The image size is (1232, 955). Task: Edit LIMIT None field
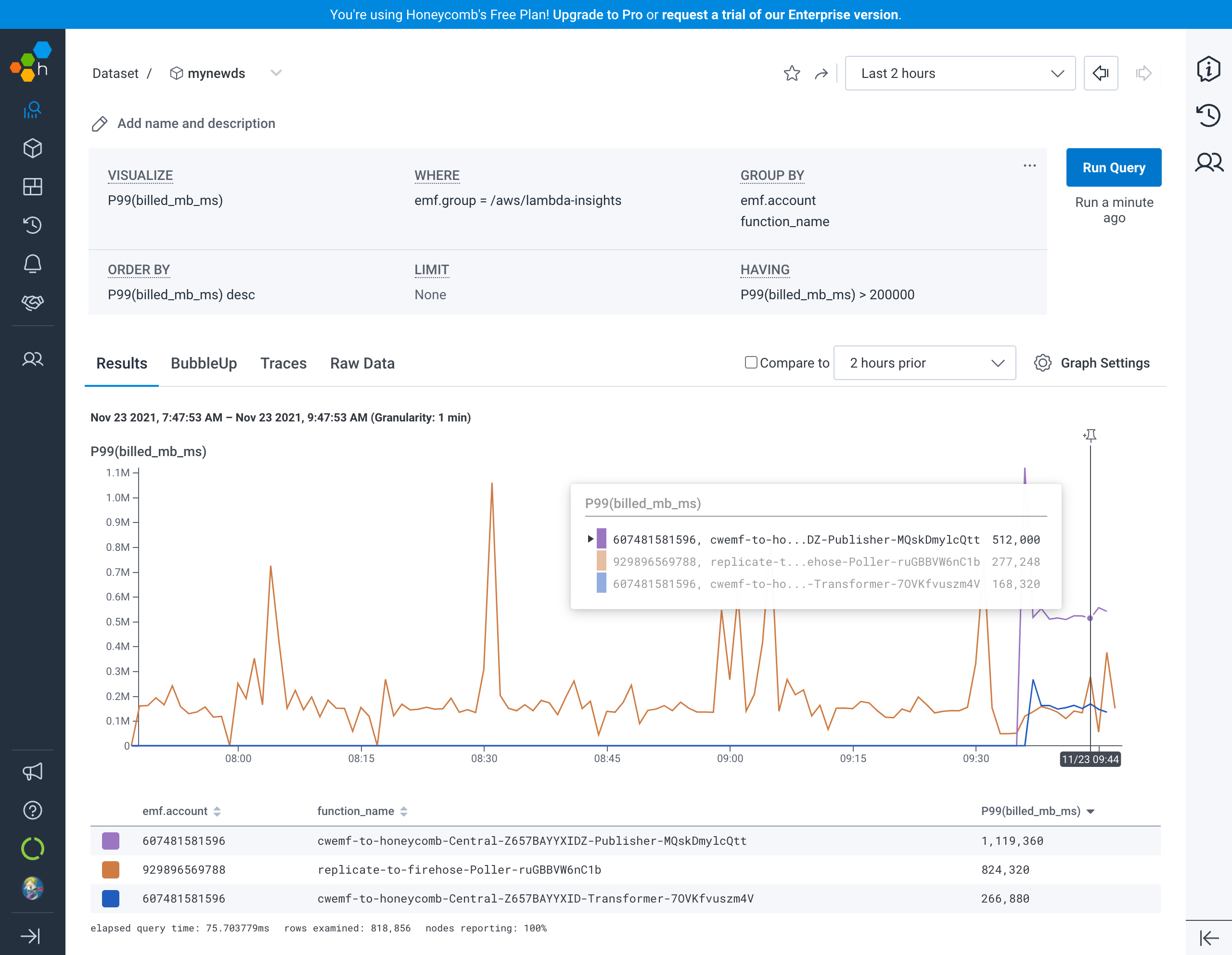tap(430, 295)
